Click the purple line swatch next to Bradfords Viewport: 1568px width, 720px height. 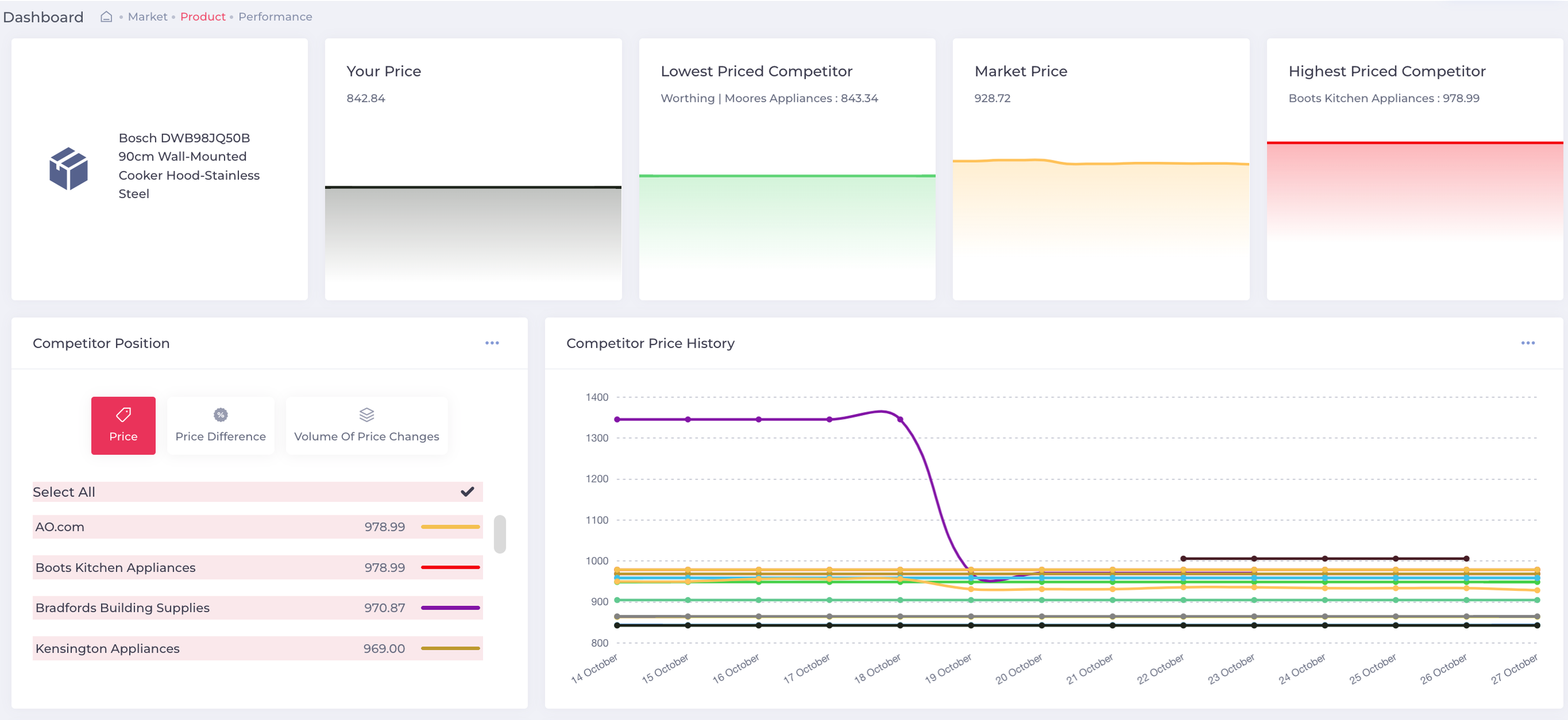coord(450,607)
